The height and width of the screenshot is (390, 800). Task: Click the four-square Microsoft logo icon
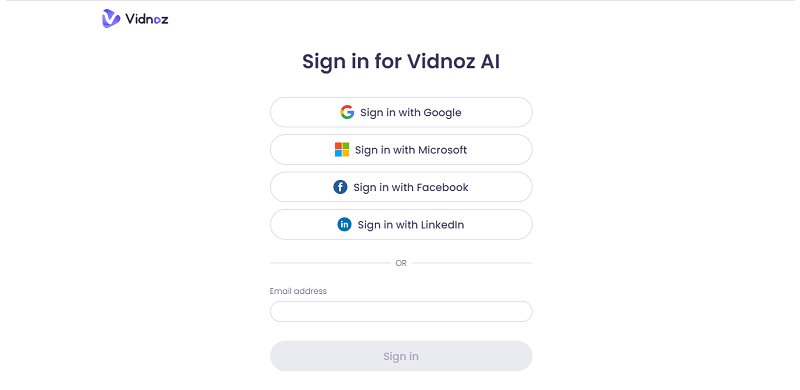pyautogui.click(x=342, y=150)
